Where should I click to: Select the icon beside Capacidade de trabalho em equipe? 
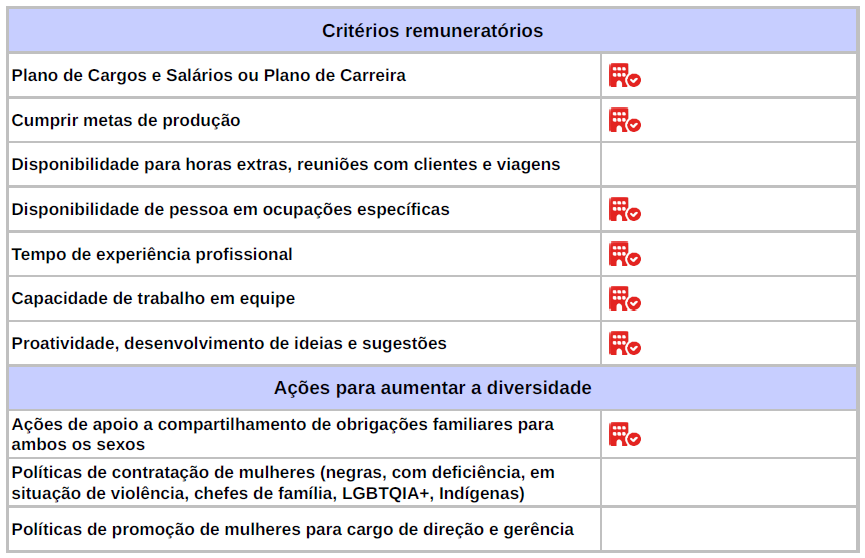pos(624,299)
